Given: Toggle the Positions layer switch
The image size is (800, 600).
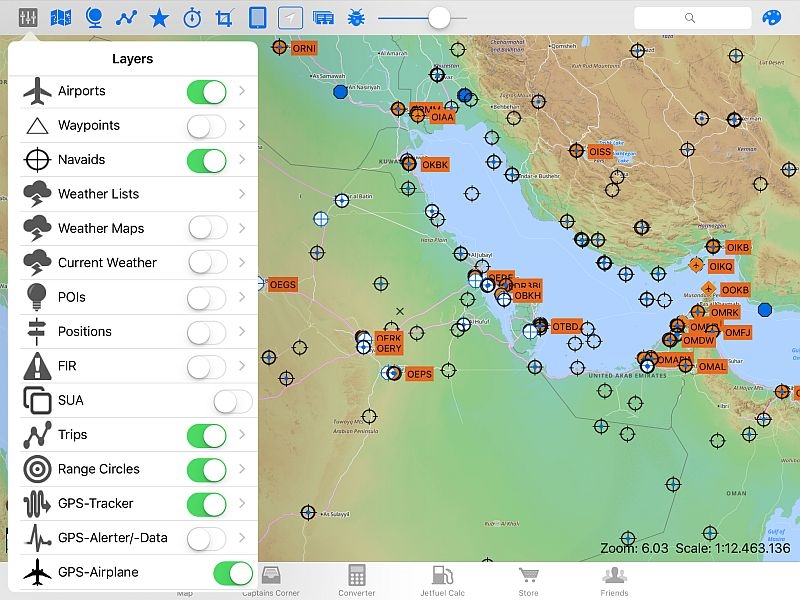Looking at the screenshot, I should coord(207,332).
